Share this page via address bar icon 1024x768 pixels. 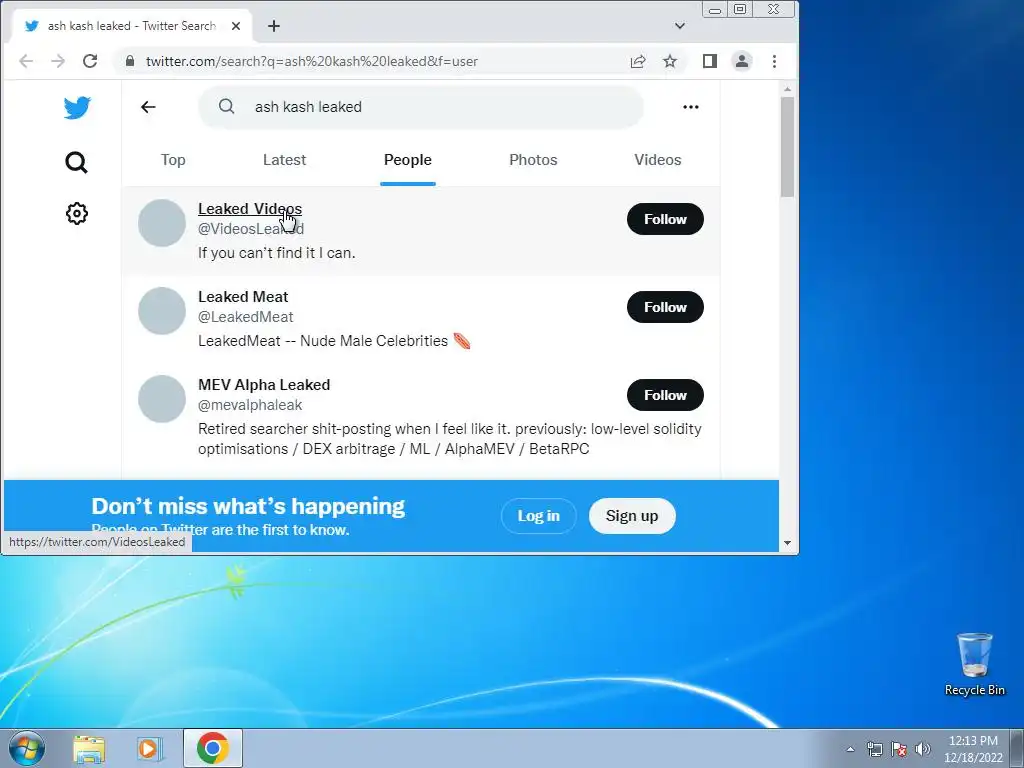coord(637,61)
